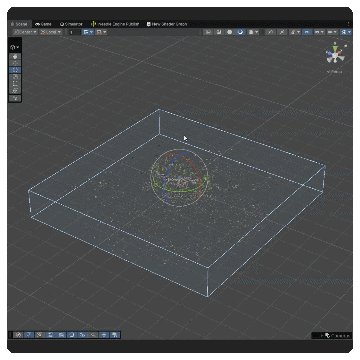Select the Scale tool
Image resolution: width=360 pixels, height=360 pixels.
click(x=15, y=77)
